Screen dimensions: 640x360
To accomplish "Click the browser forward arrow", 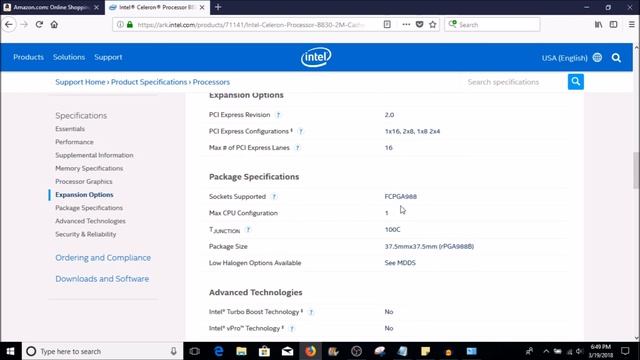I will point(24,24).
